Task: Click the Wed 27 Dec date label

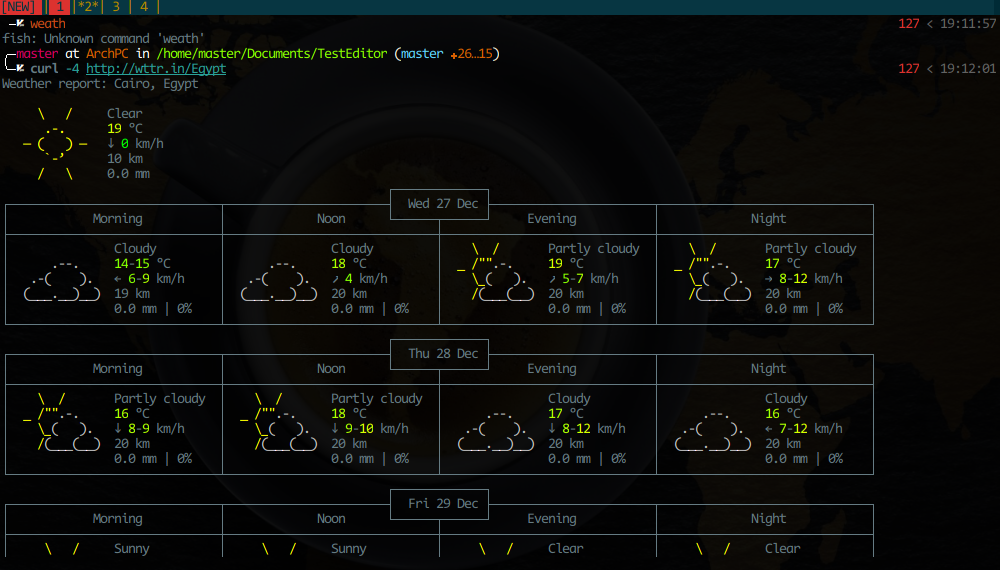Action: [442, 204]
